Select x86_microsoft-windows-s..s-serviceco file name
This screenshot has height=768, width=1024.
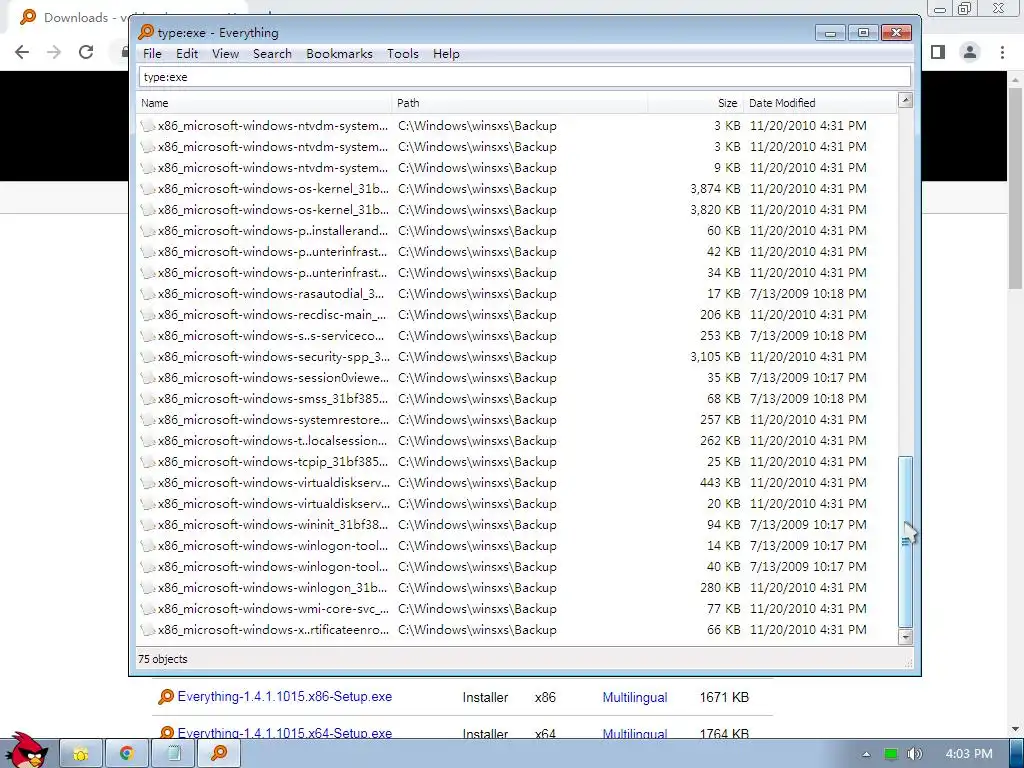coord(271,336)
